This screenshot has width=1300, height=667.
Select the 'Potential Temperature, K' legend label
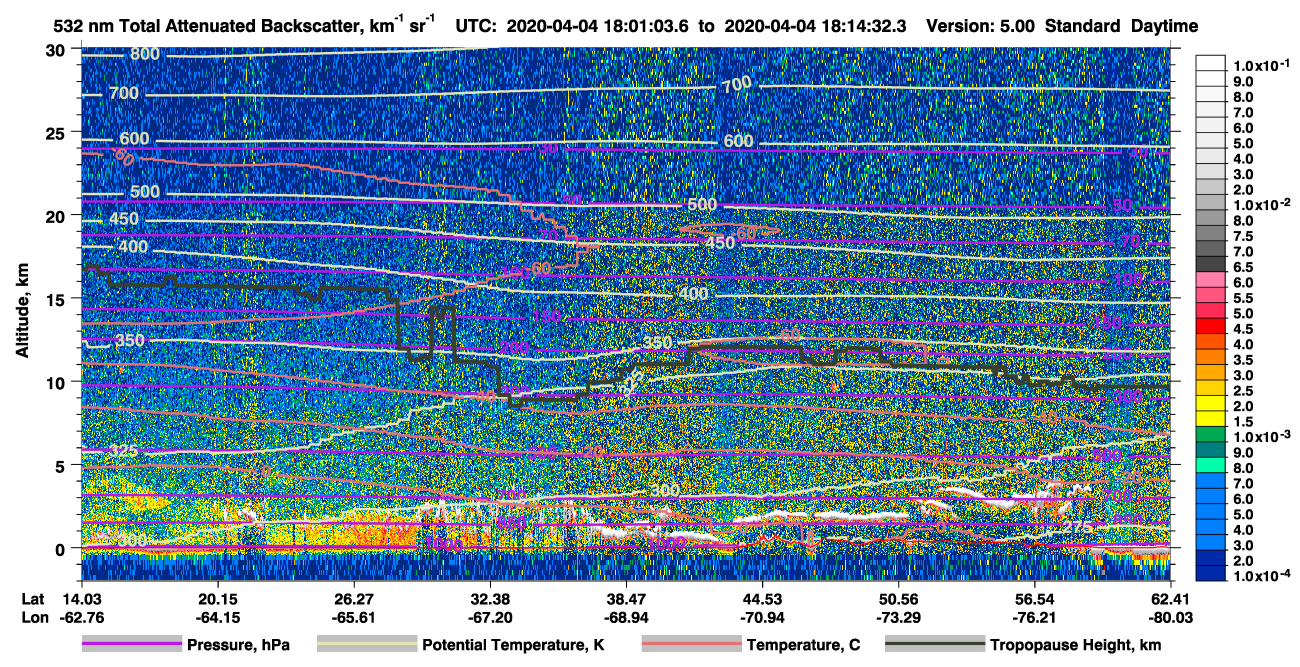point(513,645)
